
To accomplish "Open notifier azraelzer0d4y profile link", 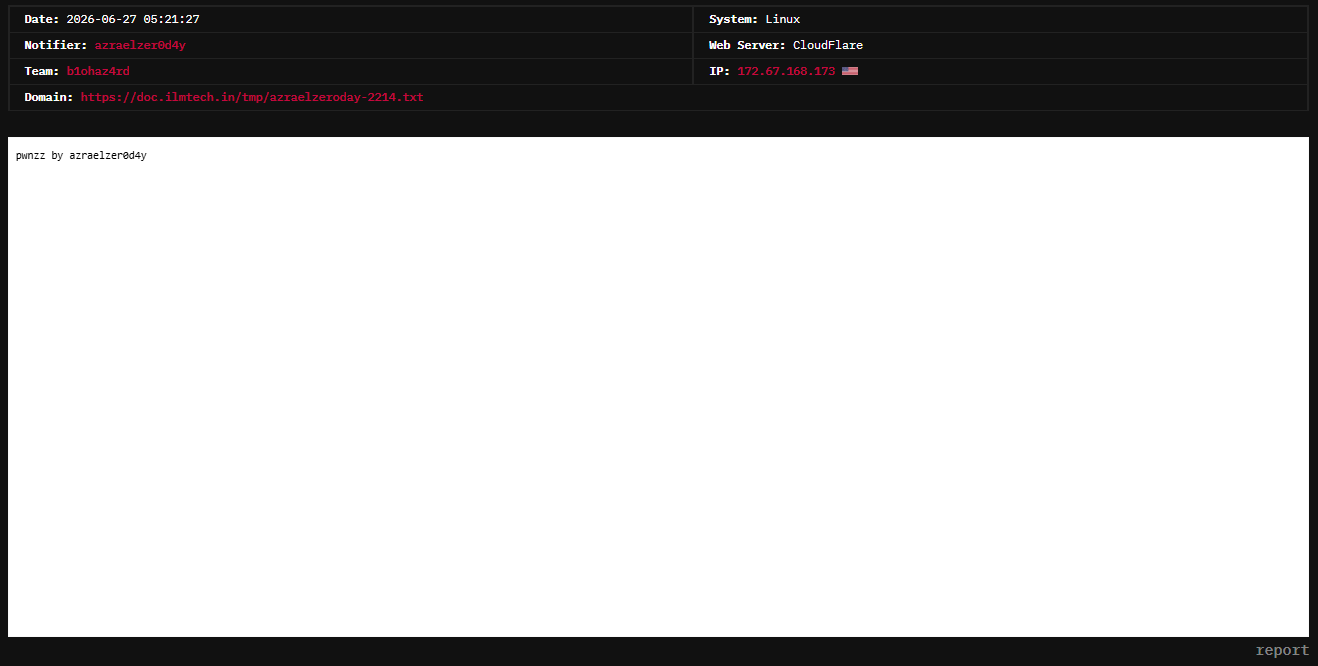I will point(140,45).
